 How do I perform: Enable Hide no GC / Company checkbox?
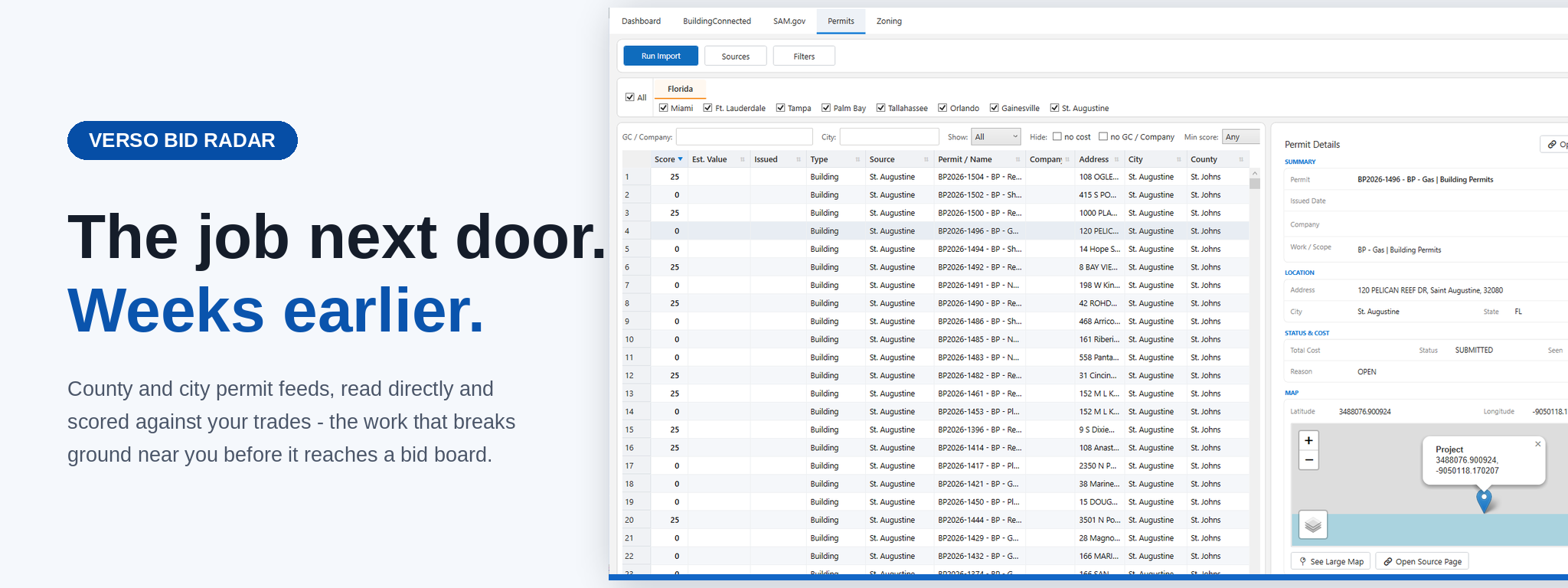(1103, 136)
